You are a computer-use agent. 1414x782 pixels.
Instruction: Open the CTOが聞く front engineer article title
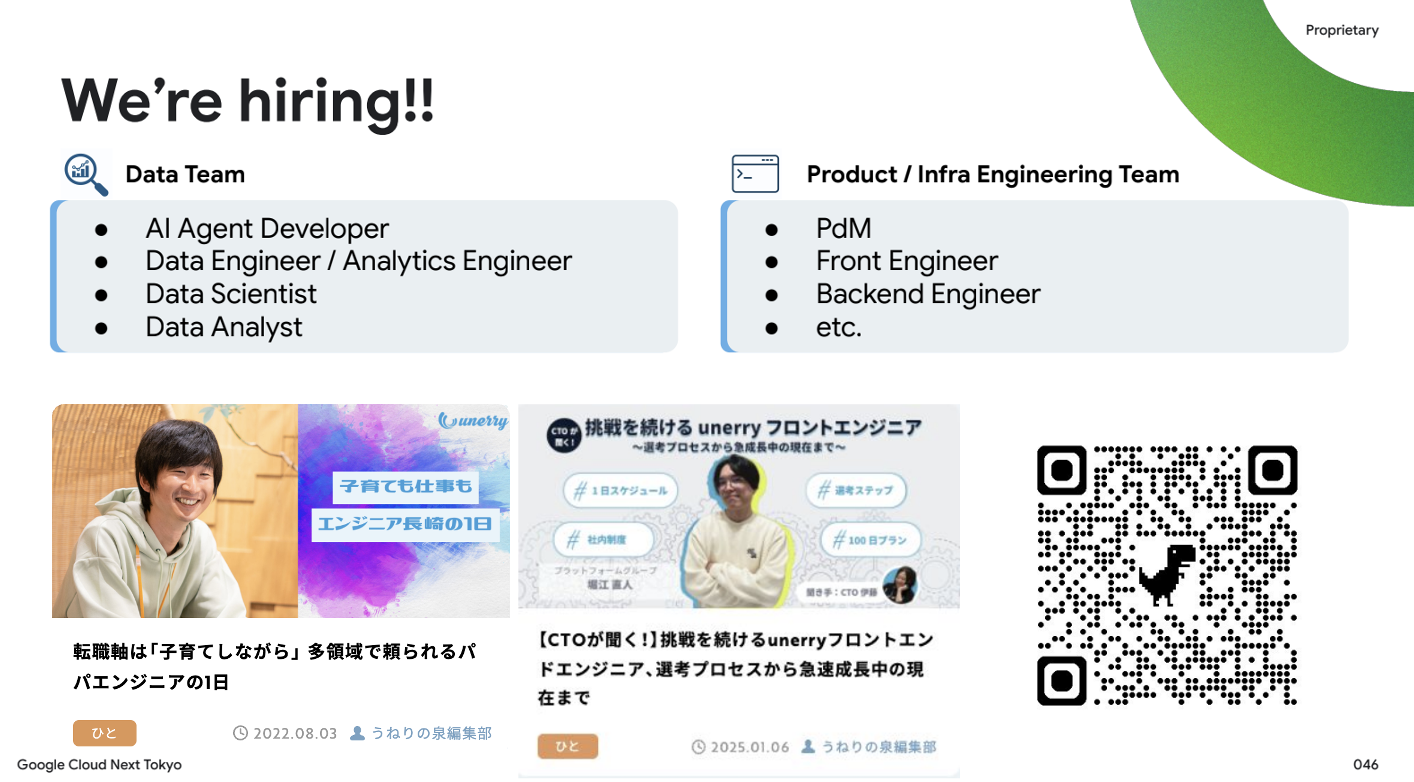(x=735, y=668)
